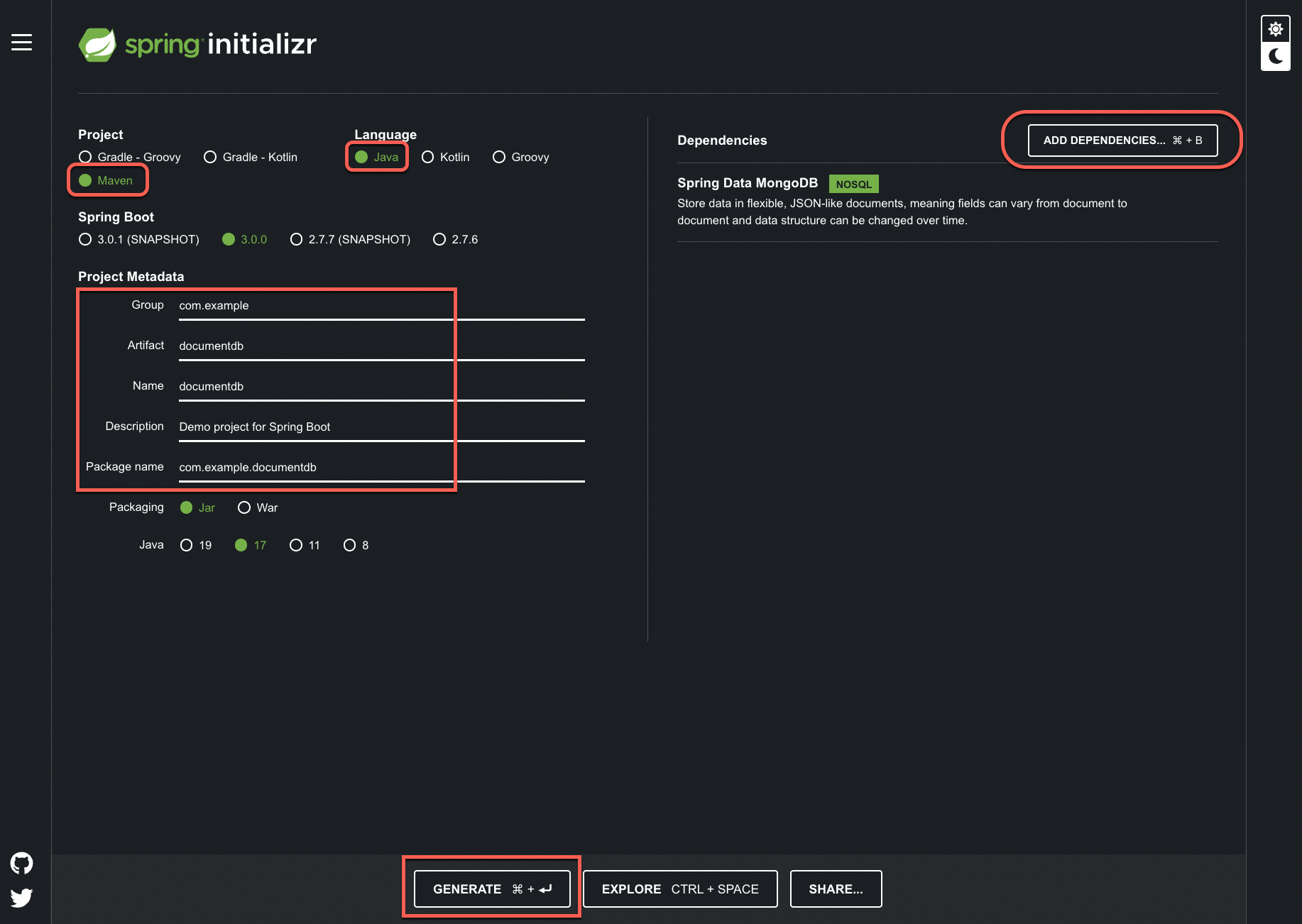Choose Jar packaging
The image size is (1302, 924).
[197, 507]
